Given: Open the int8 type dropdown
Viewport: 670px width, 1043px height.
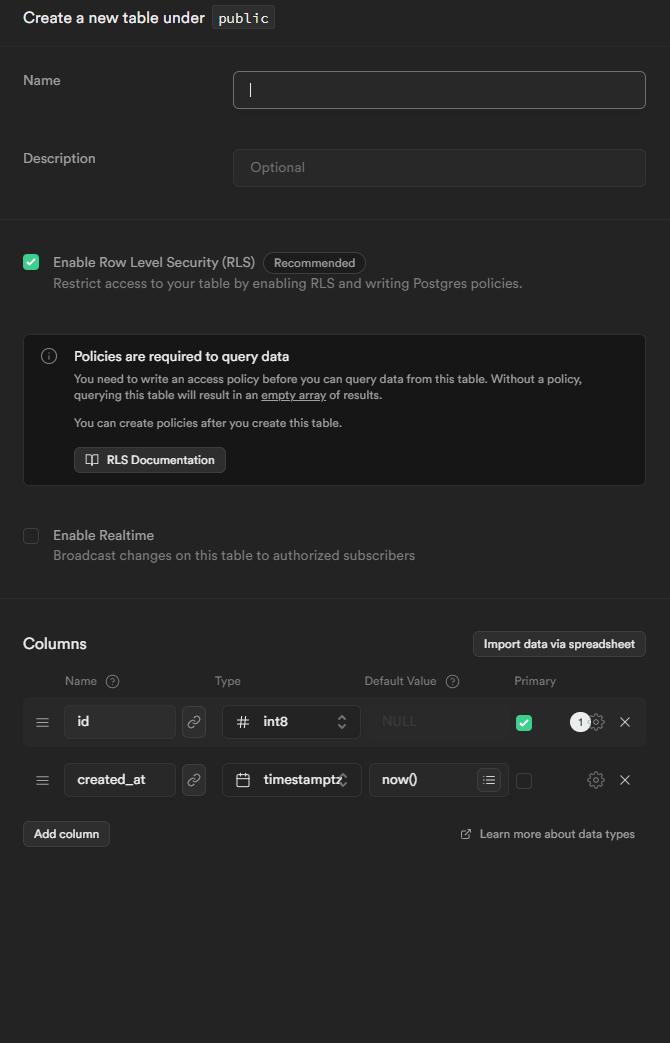Looking at the screenshot, I should pos(291,722).
